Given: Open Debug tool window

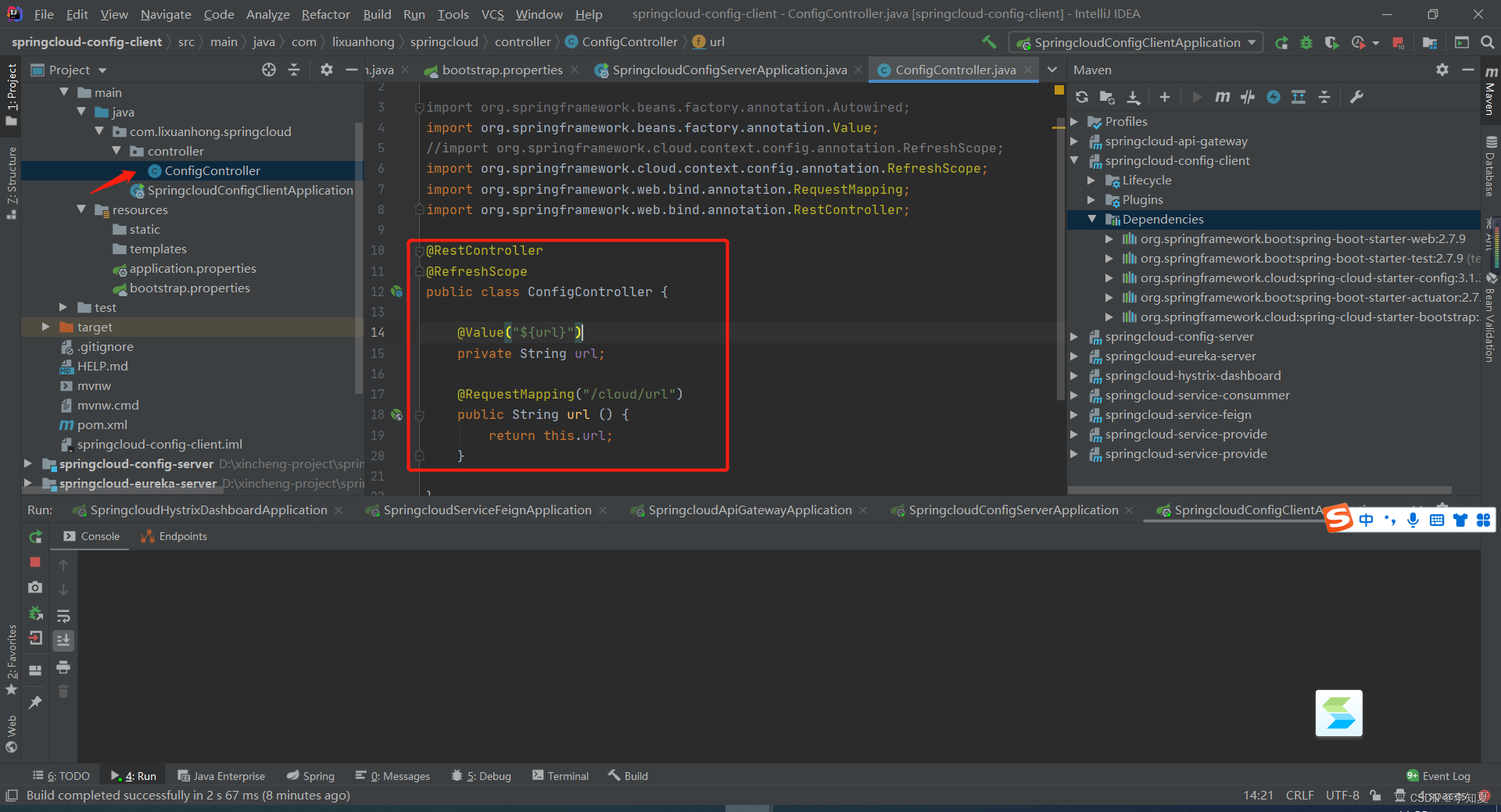Looking at the screenshot, I should [481, 776].
